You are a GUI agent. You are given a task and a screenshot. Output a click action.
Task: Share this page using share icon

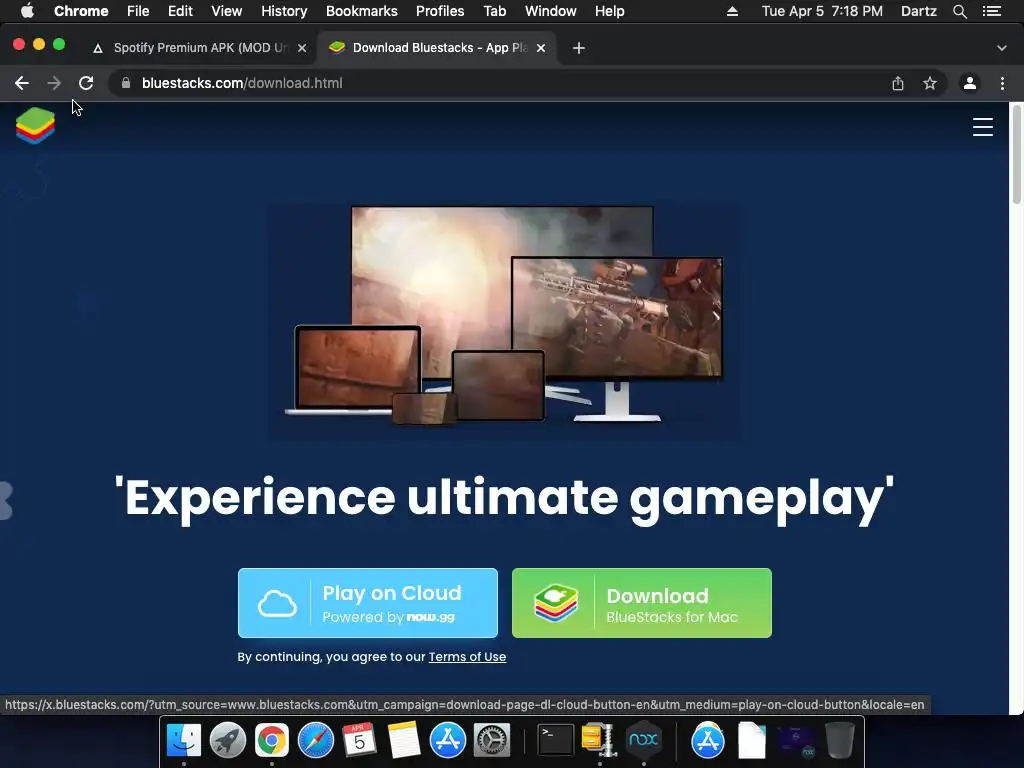point(898,83)
